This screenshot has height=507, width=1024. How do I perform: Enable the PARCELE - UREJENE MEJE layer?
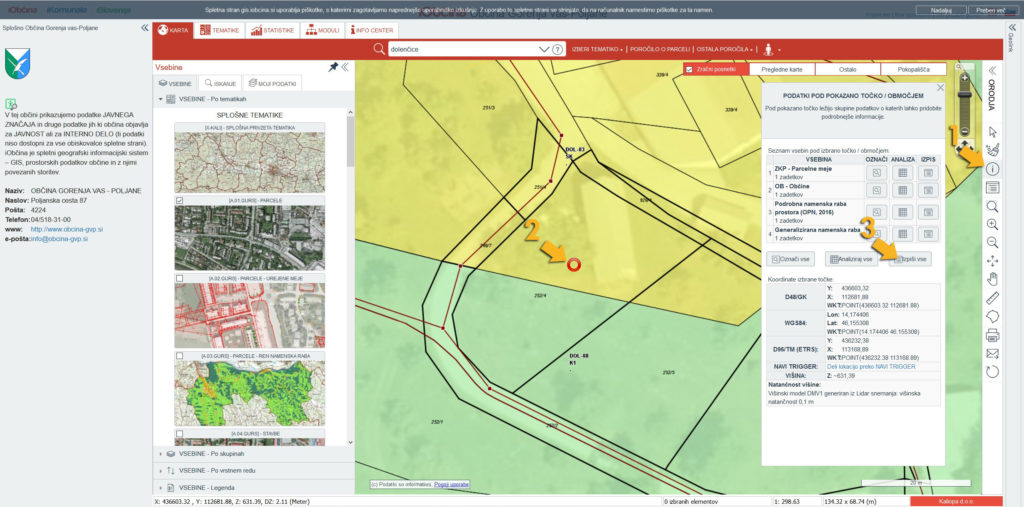pos(179,278)
